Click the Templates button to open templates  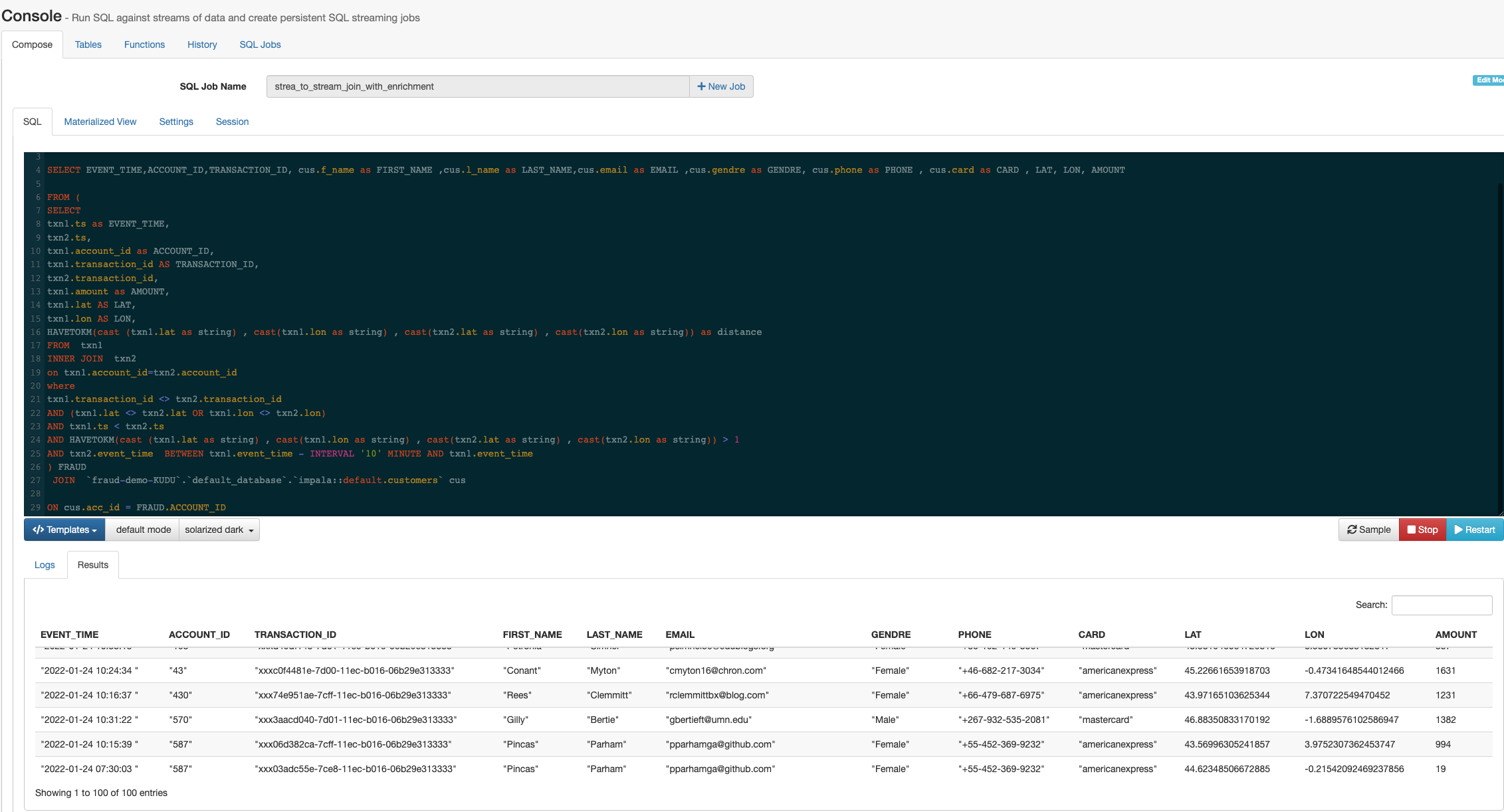coord(63,530)
